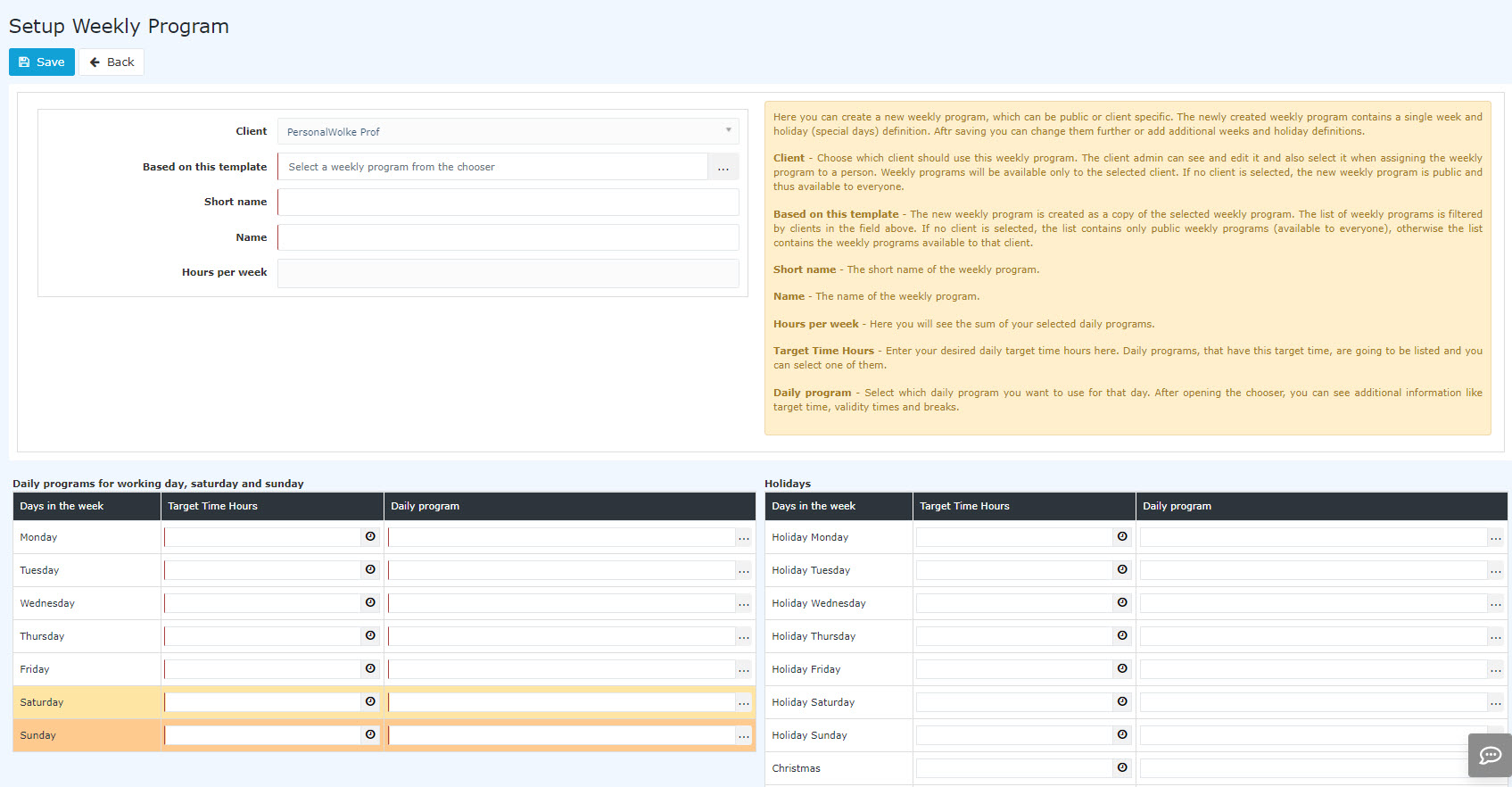
Task: Click the clock icon for Wednesday target hours
Action: click(x=370, y=602)
